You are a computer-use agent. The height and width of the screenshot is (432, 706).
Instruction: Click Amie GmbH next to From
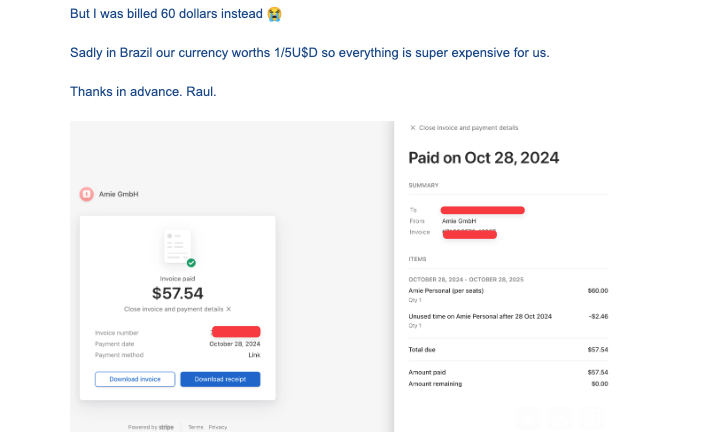[459, 221]
